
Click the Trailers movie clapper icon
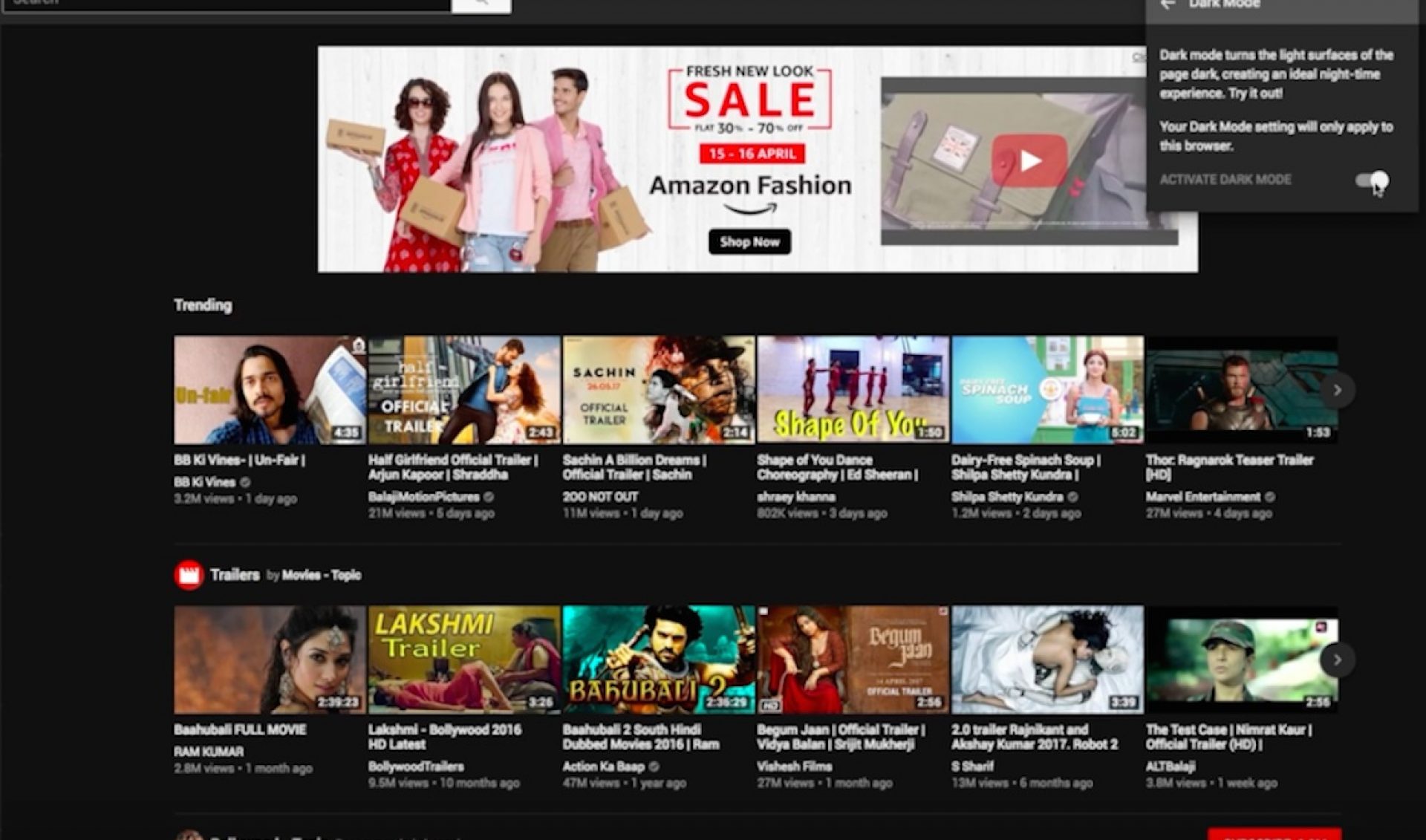coord(189,574)
